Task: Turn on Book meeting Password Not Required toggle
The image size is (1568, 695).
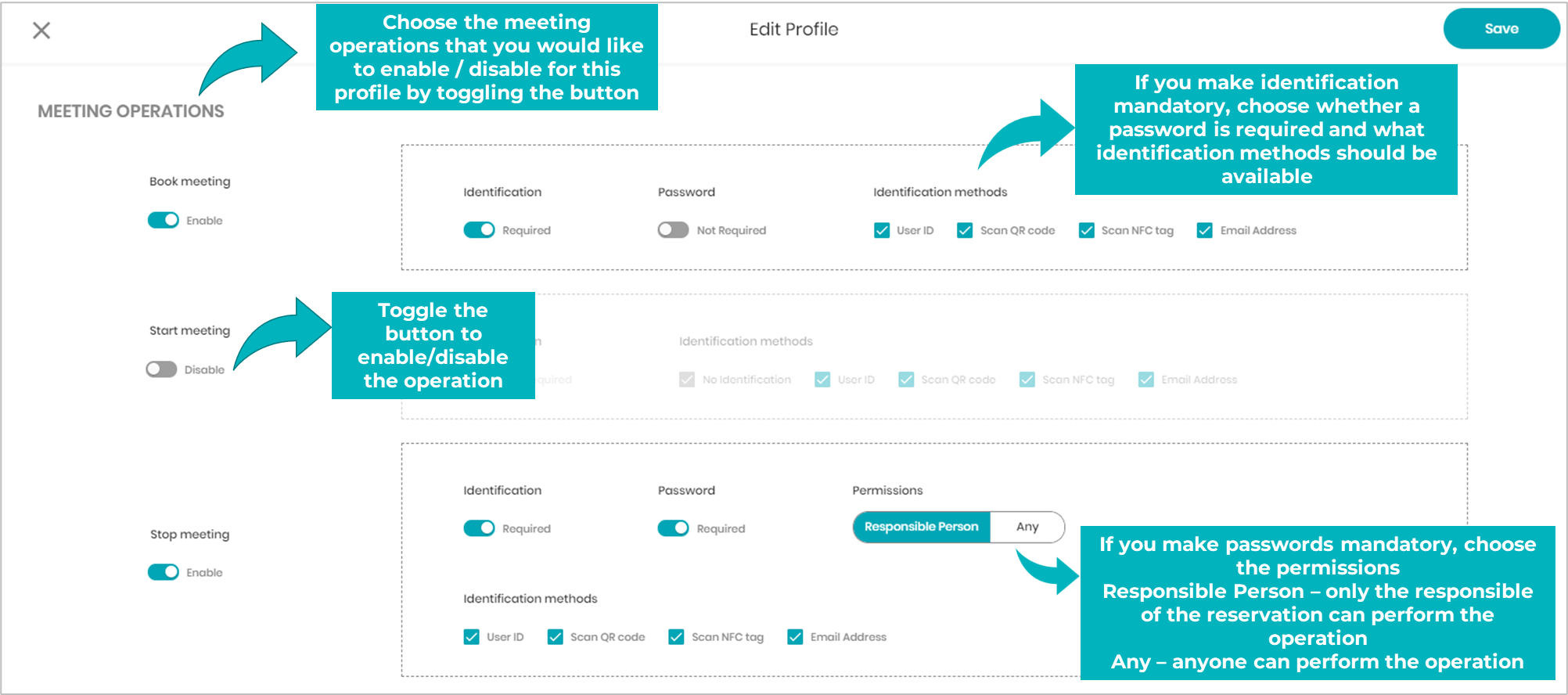Action: [673, 229]
